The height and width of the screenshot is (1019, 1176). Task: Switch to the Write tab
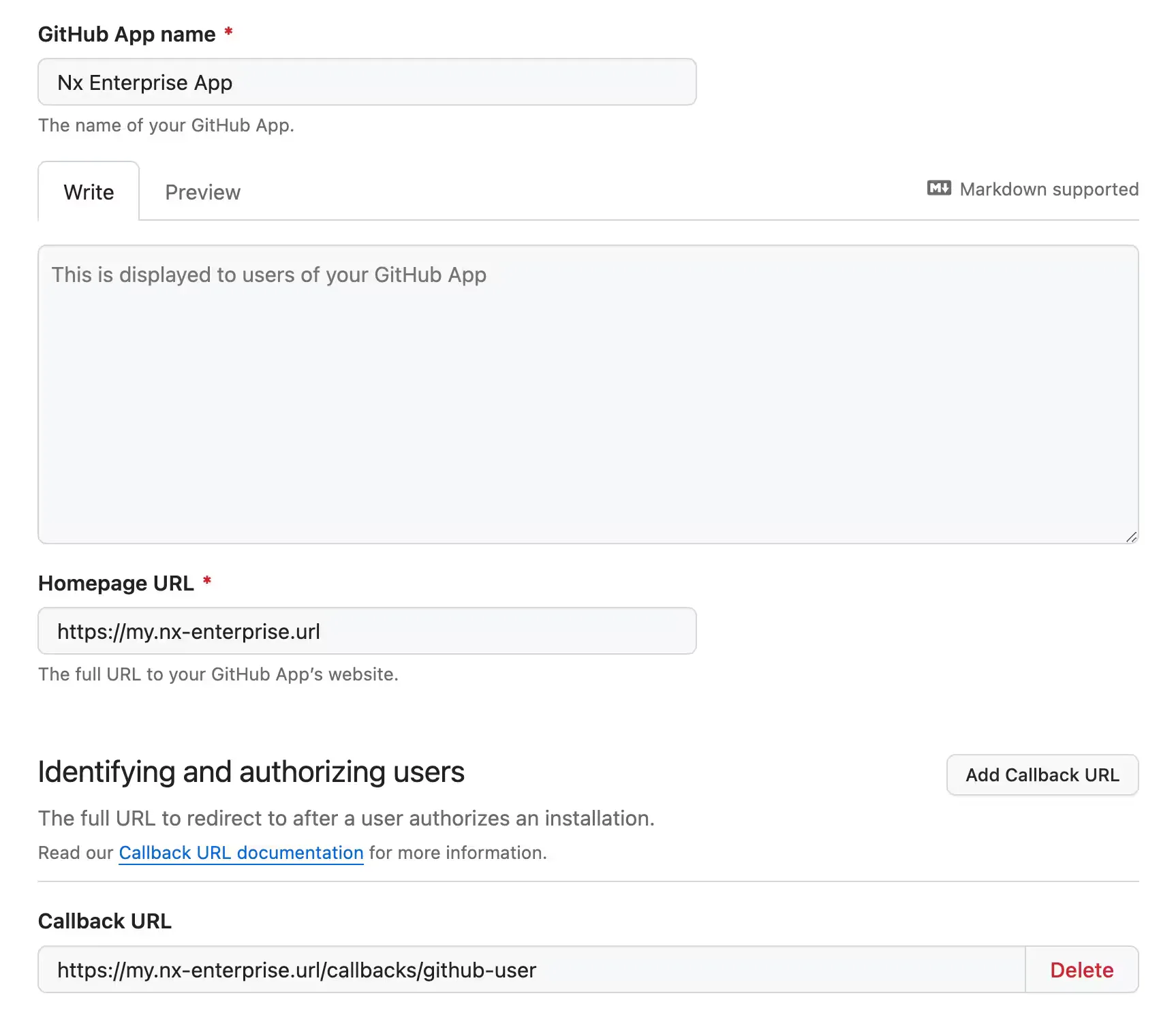[89, 192]
